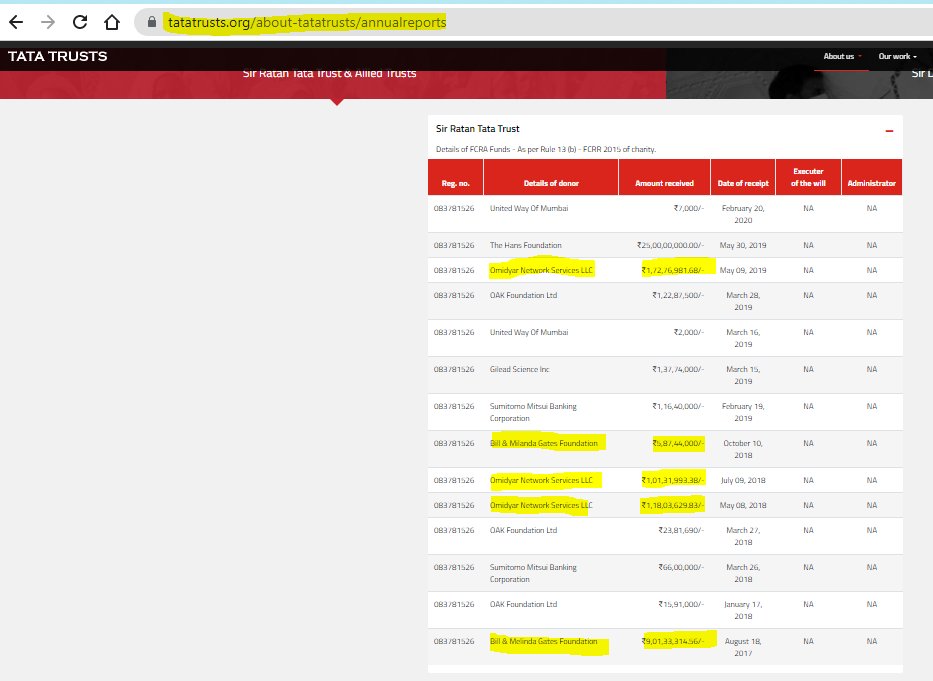Select the Sir Ratan Tata Trust heading text
Screen dimensions: 933x681
pyautogui.click(x=478, y=129)
